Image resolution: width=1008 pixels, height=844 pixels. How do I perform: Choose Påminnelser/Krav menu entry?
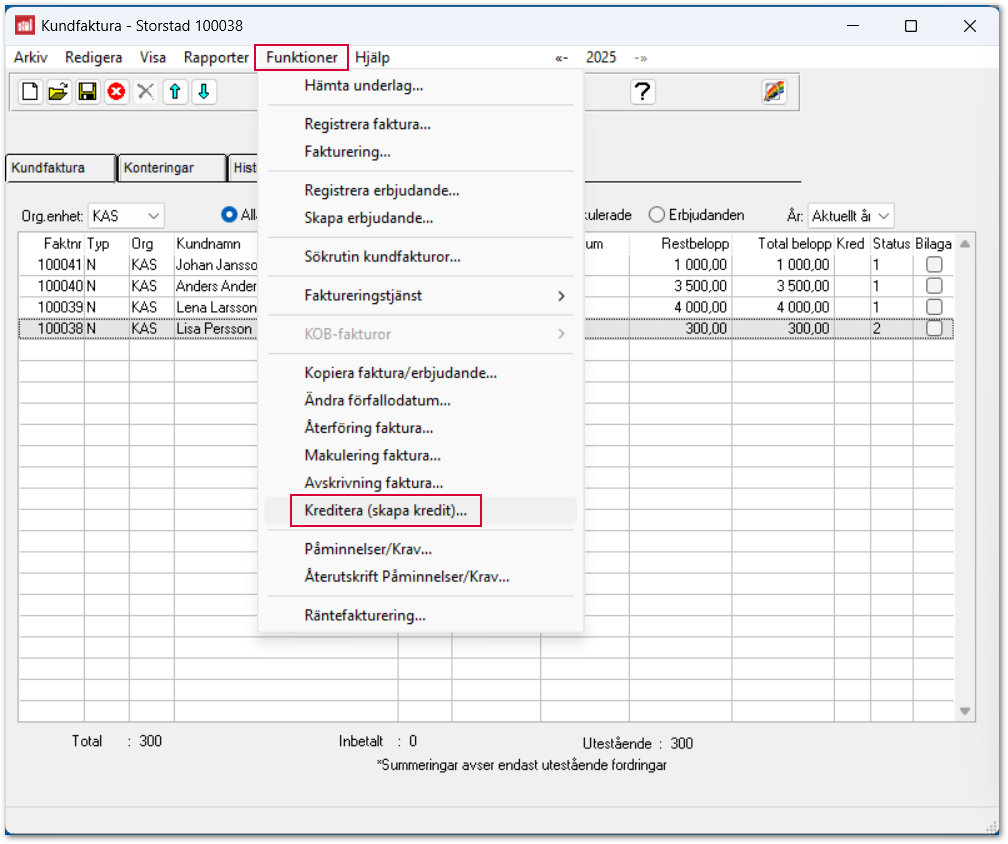(x=420, y=549)
